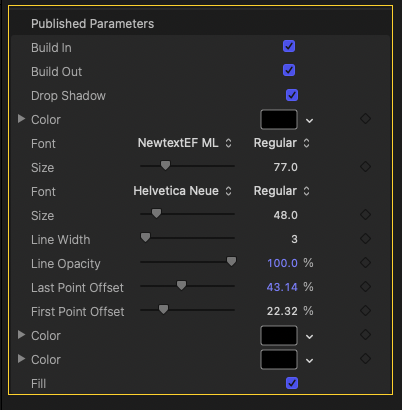
Task: Expand the first Color disclosure triangle
Action: click(21, 119)
